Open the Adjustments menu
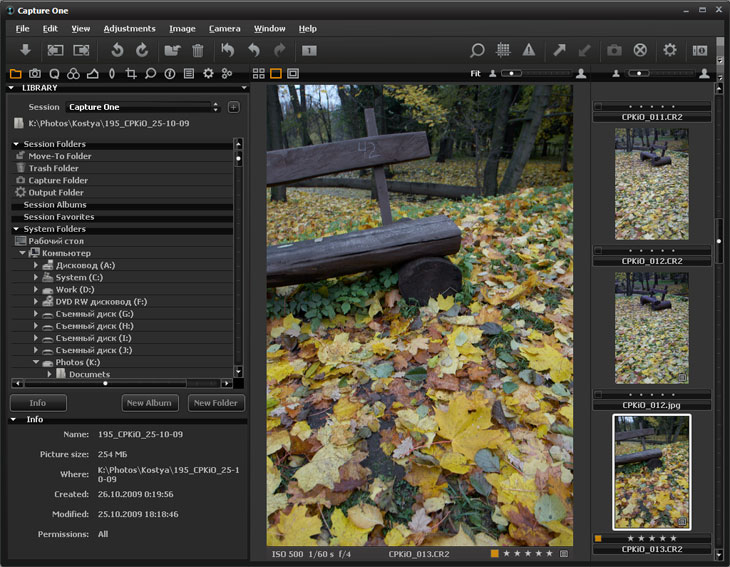 [129, 29]
